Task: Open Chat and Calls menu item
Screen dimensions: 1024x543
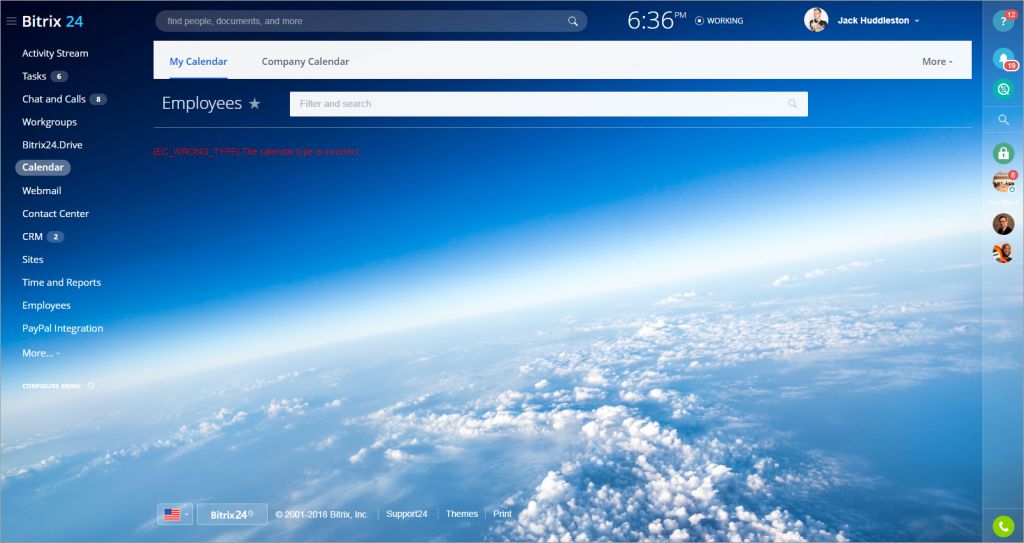Action: [54, 99]
